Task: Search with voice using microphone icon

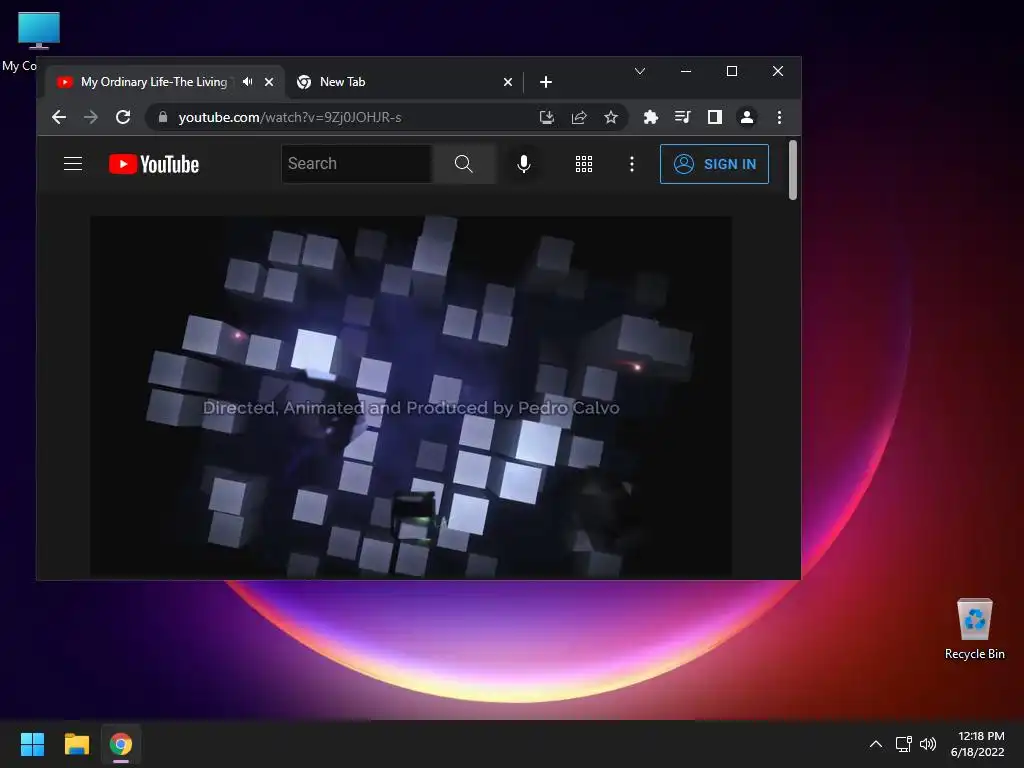Action: coord(524,164)
